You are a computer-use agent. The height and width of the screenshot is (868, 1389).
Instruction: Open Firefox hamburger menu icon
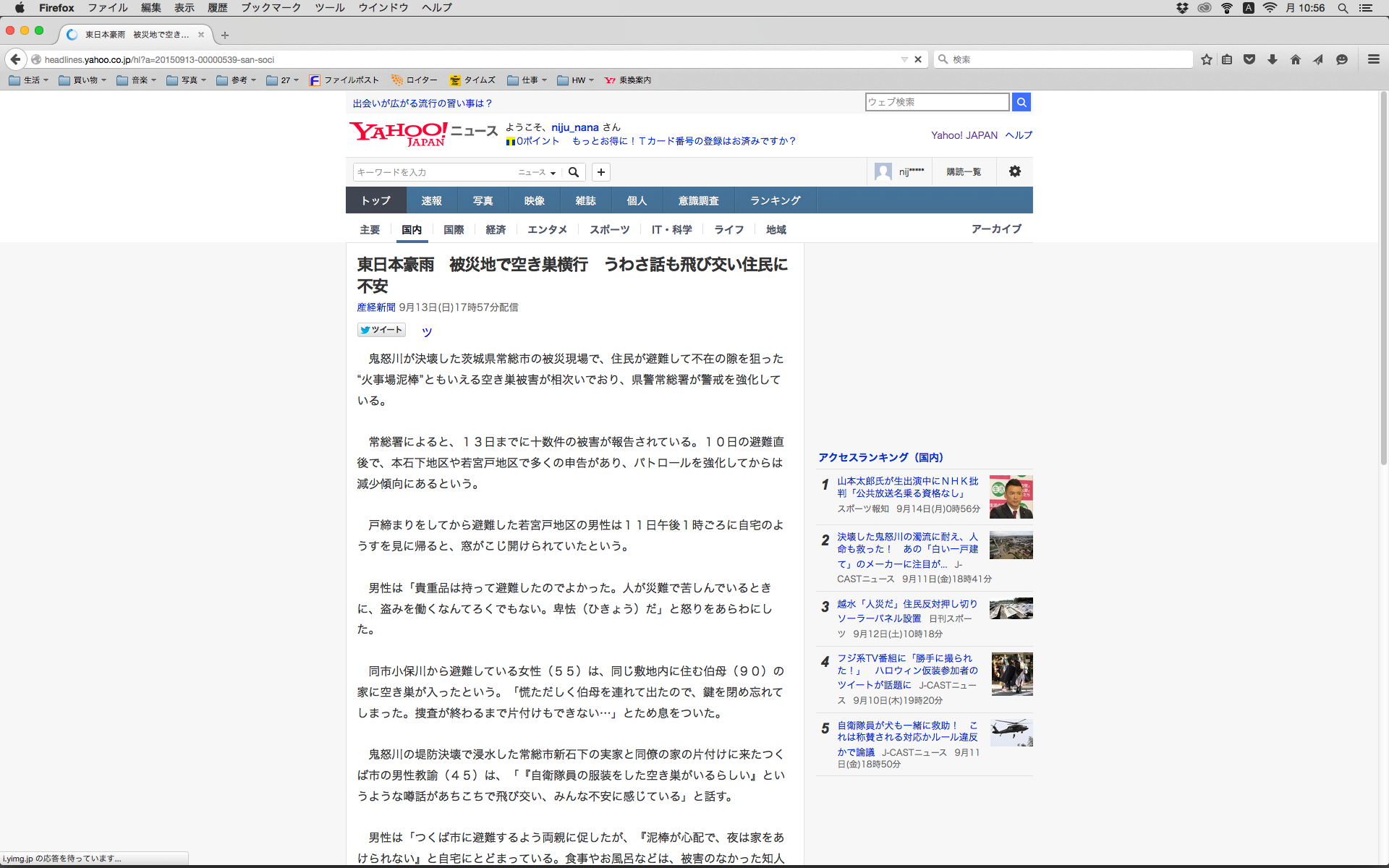[1373, 59]
